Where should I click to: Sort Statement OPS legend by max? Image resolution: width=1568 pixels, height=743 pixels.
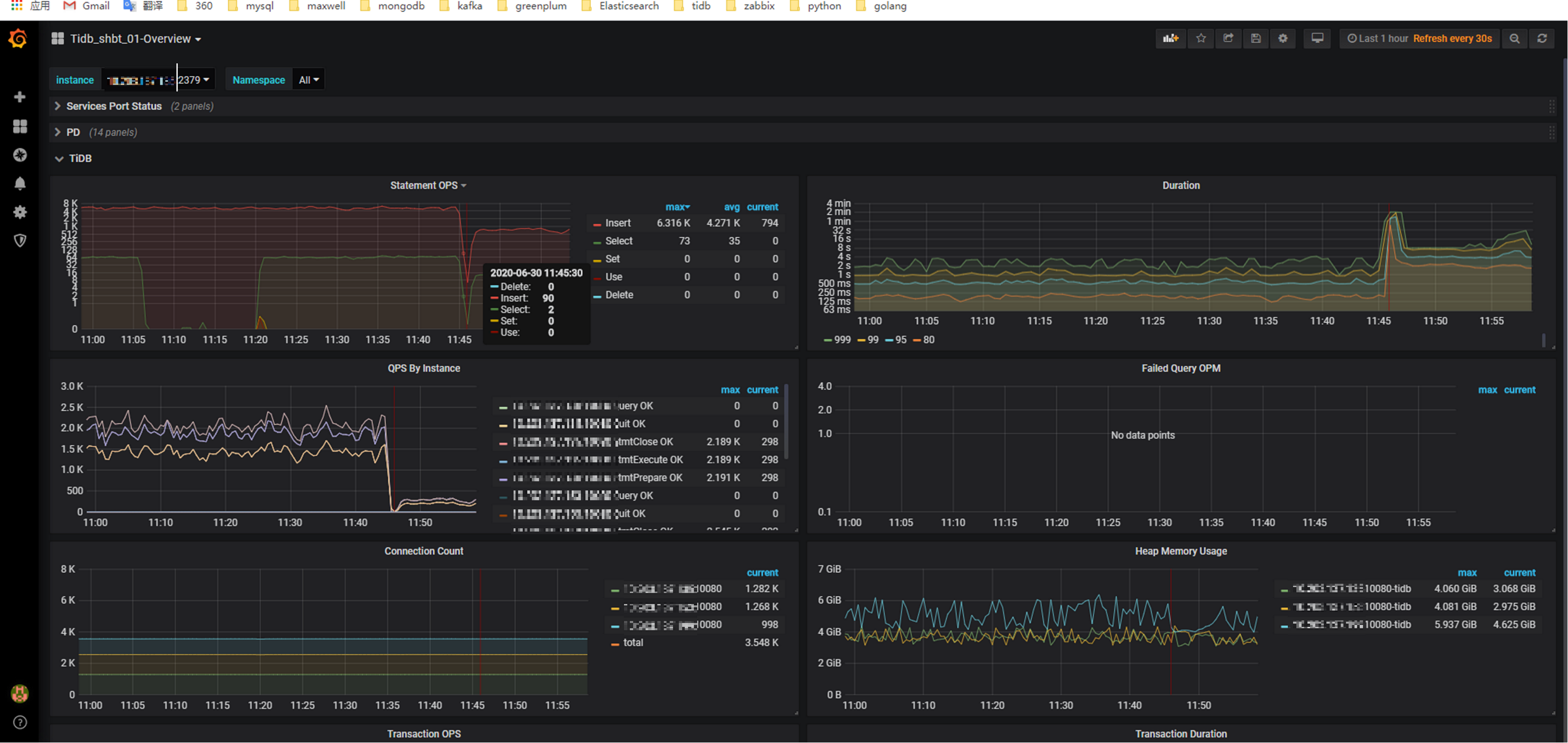pos(677,207)
